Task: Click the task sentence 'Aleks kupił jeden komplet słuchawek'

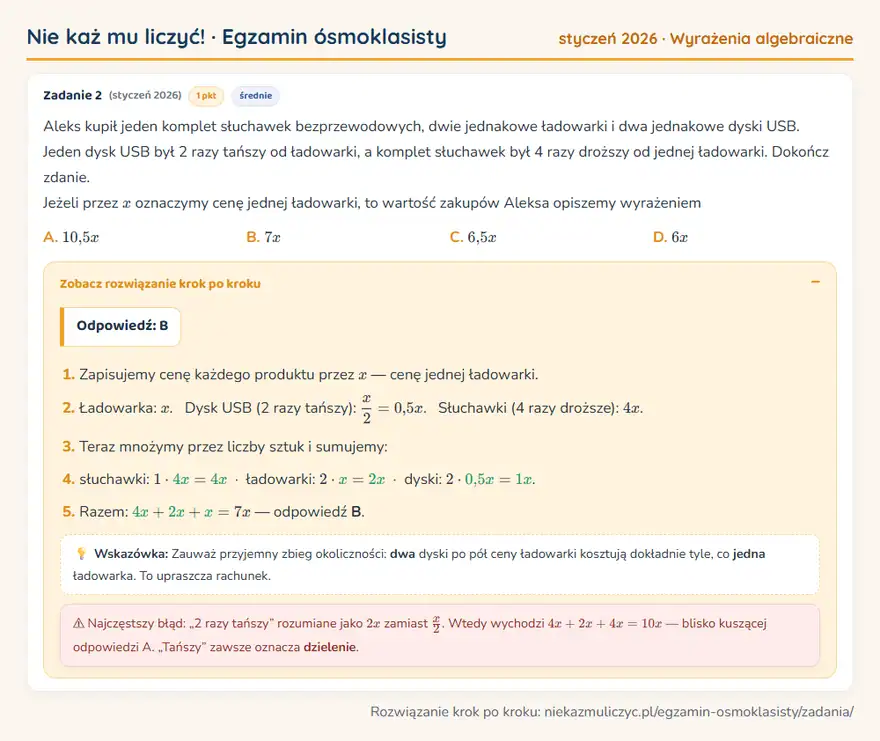Action: tap(421, 126)
